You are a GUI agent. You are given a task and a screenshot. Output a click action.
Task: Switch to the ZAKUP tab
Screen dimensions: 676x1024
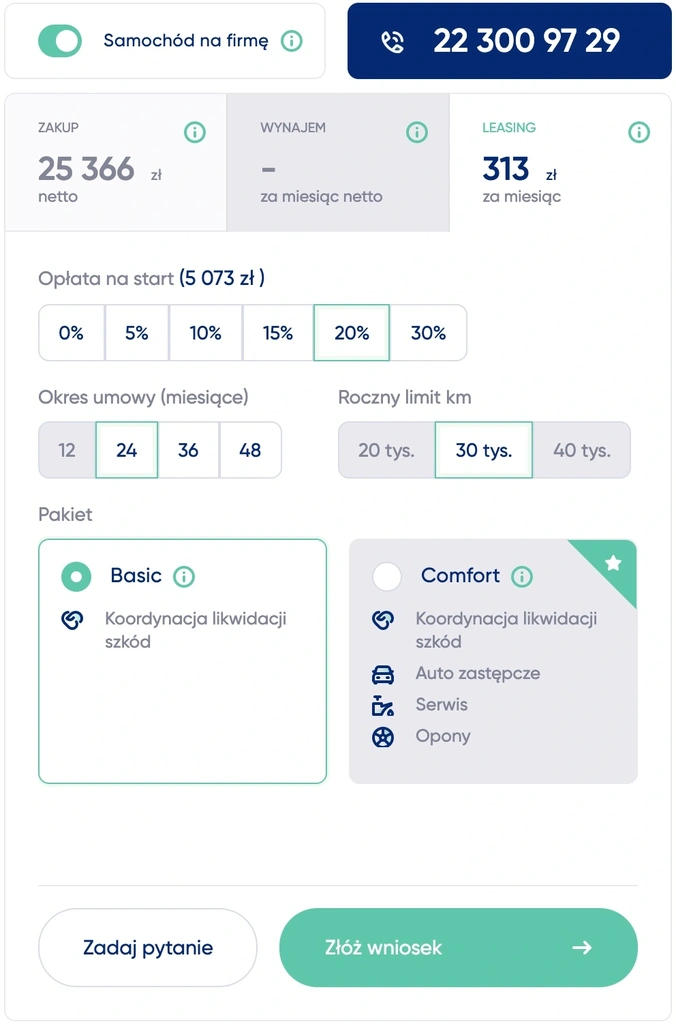[116, 163]
